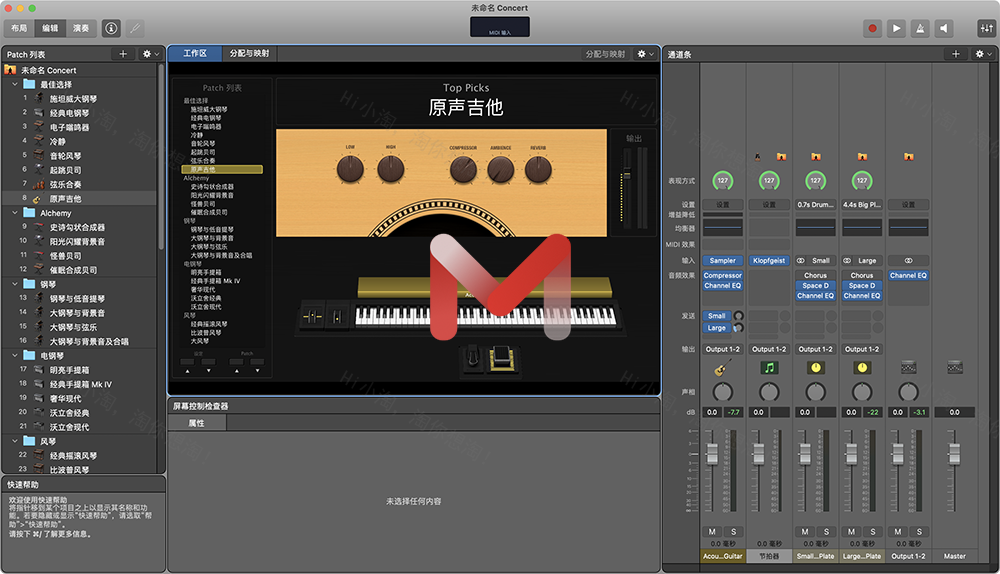Open the Patch 列表 gear menu
1000x574 pixels.
151,54
